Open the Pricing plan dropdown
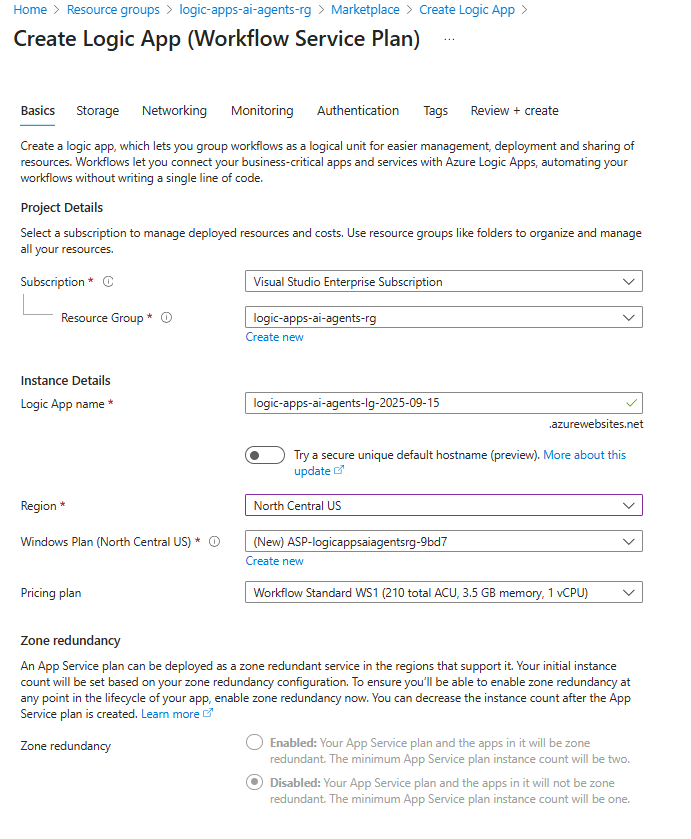 point(630,592)
